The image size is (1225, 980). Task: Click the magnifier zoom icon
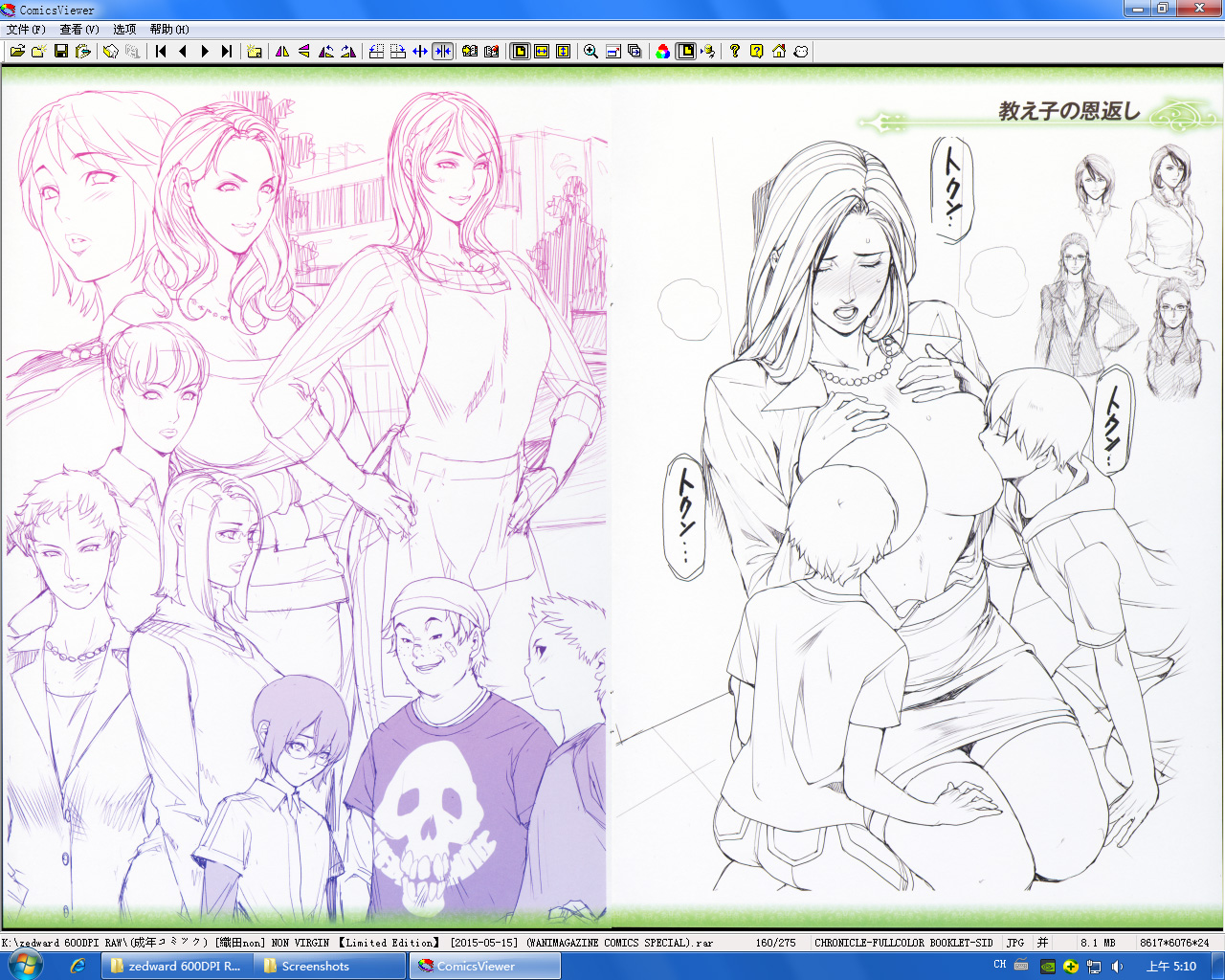tap(590, 52)
